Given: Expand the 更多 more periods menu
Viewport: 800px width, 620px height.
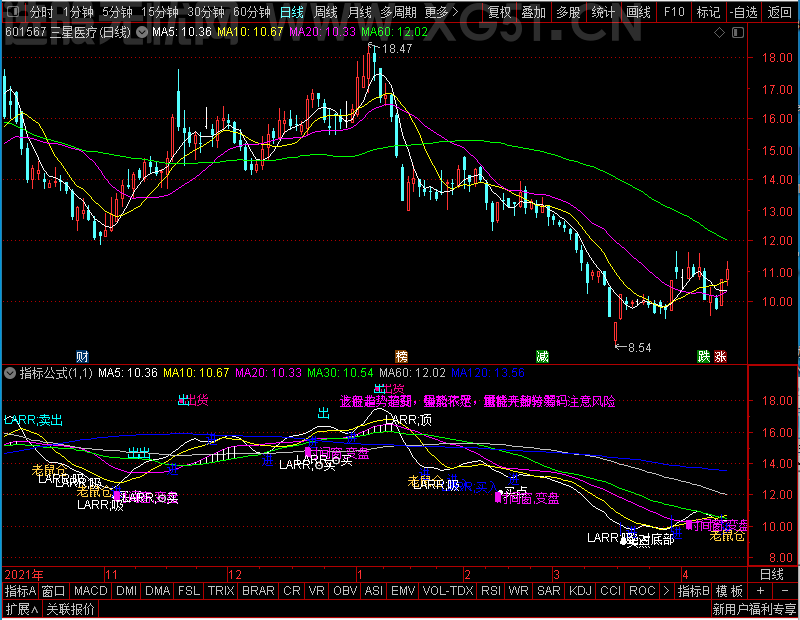Looking at the screenshot, I should [442, 12].
